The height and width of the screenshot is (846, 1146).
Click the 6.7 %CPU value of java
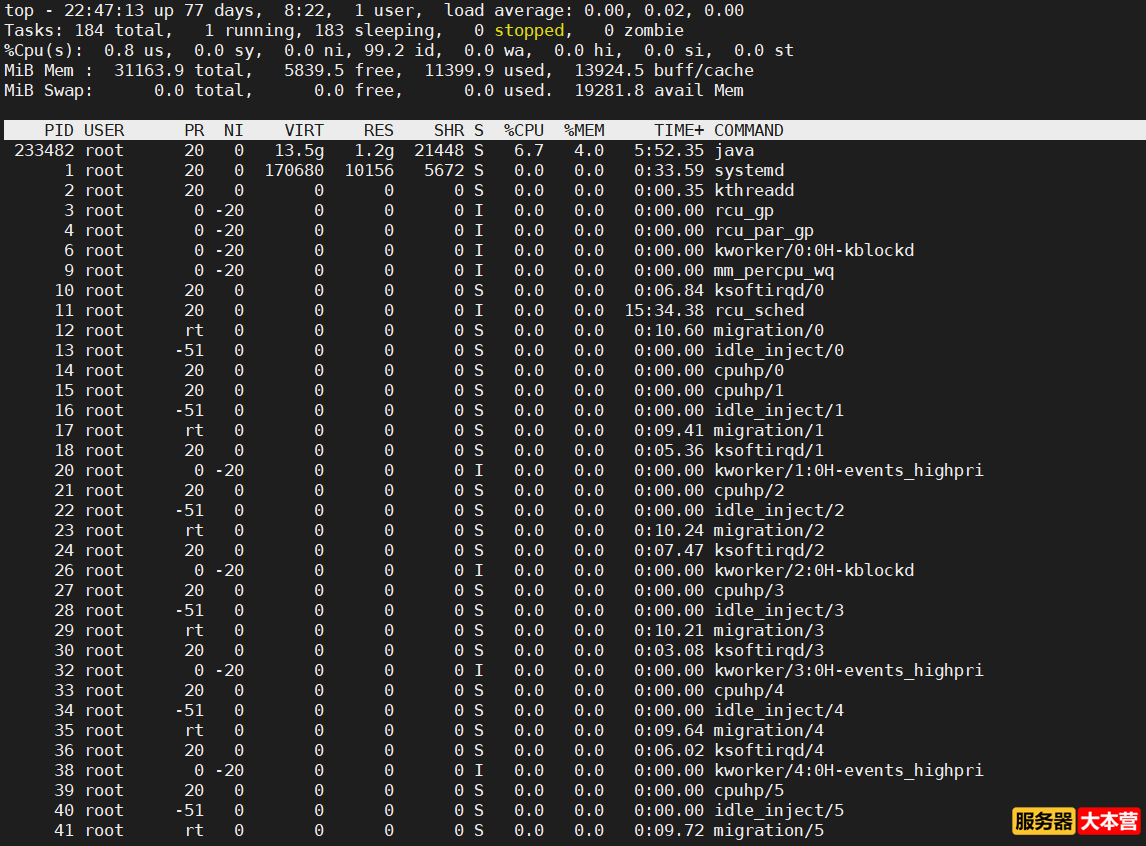529,150
